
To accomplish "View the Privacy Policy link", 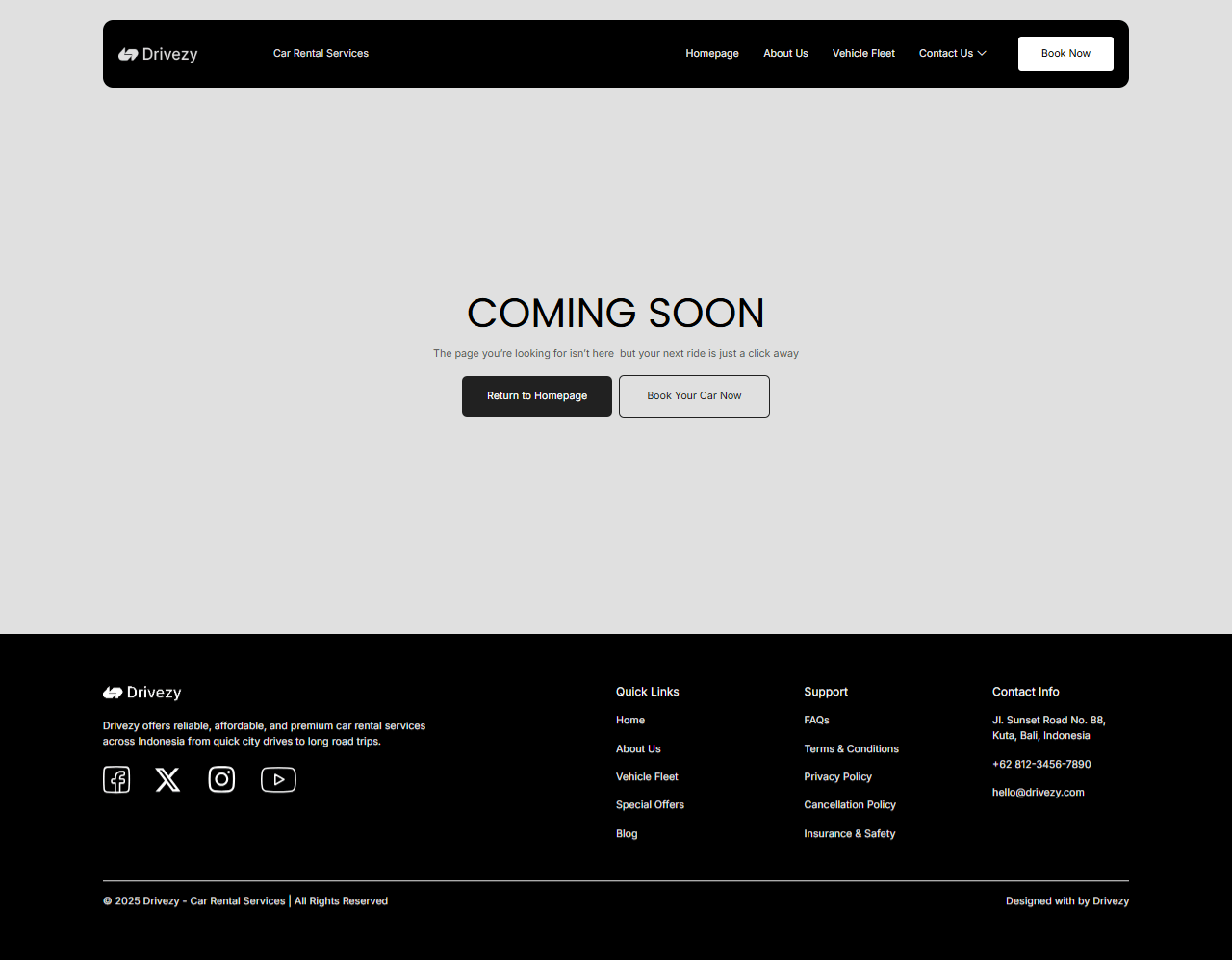I will [837, 777].
